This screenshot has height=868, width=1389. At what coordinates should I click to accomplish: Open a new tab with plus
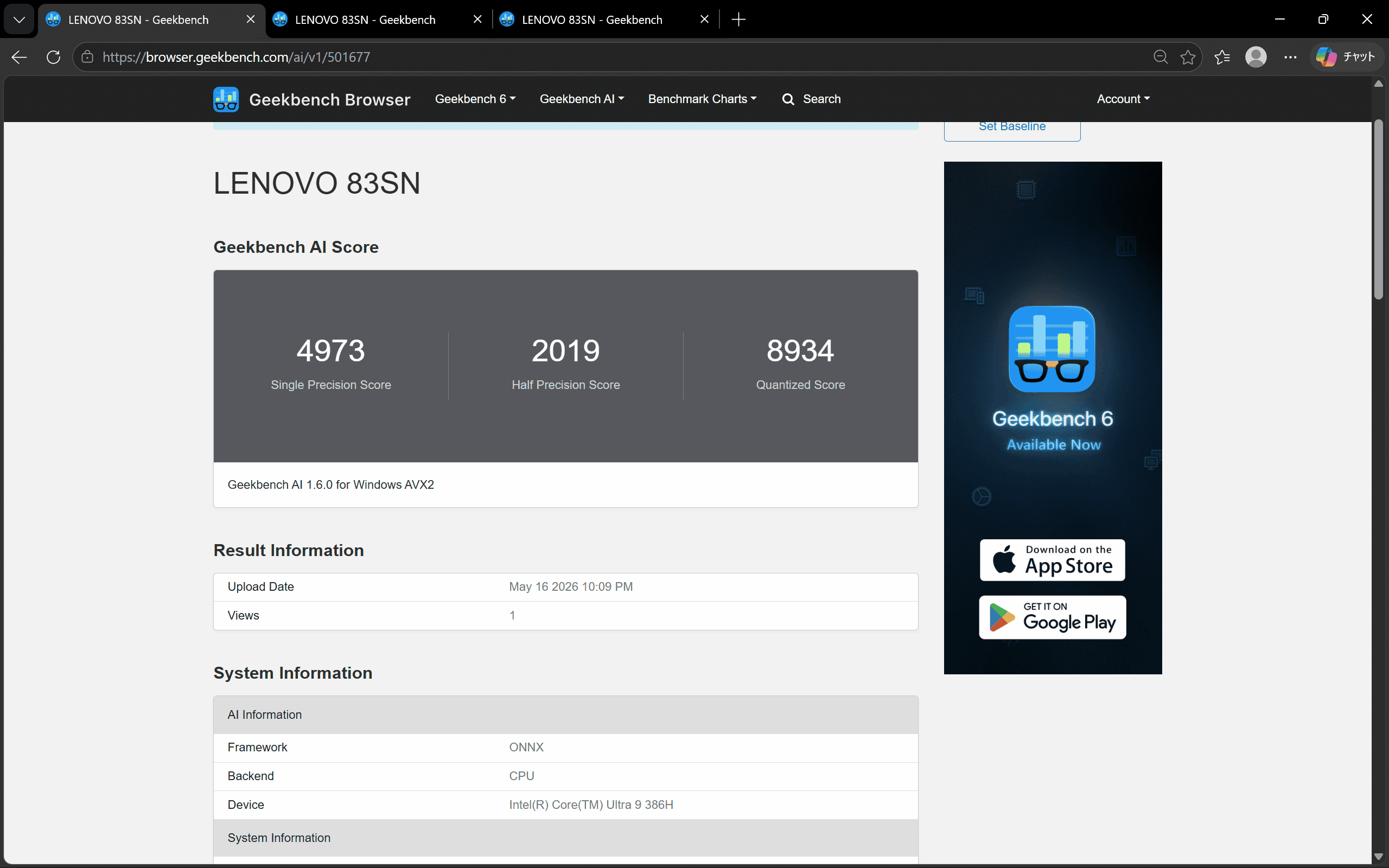click(738, 20)
